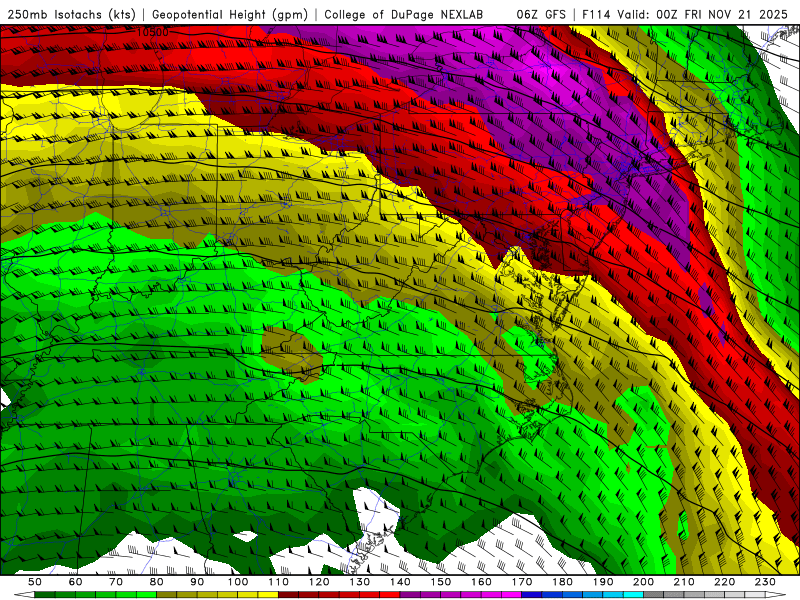This screenshot has height=600, width=800.
Task: Click the 80 value on the legend
Action: click(x=157, y=582)
